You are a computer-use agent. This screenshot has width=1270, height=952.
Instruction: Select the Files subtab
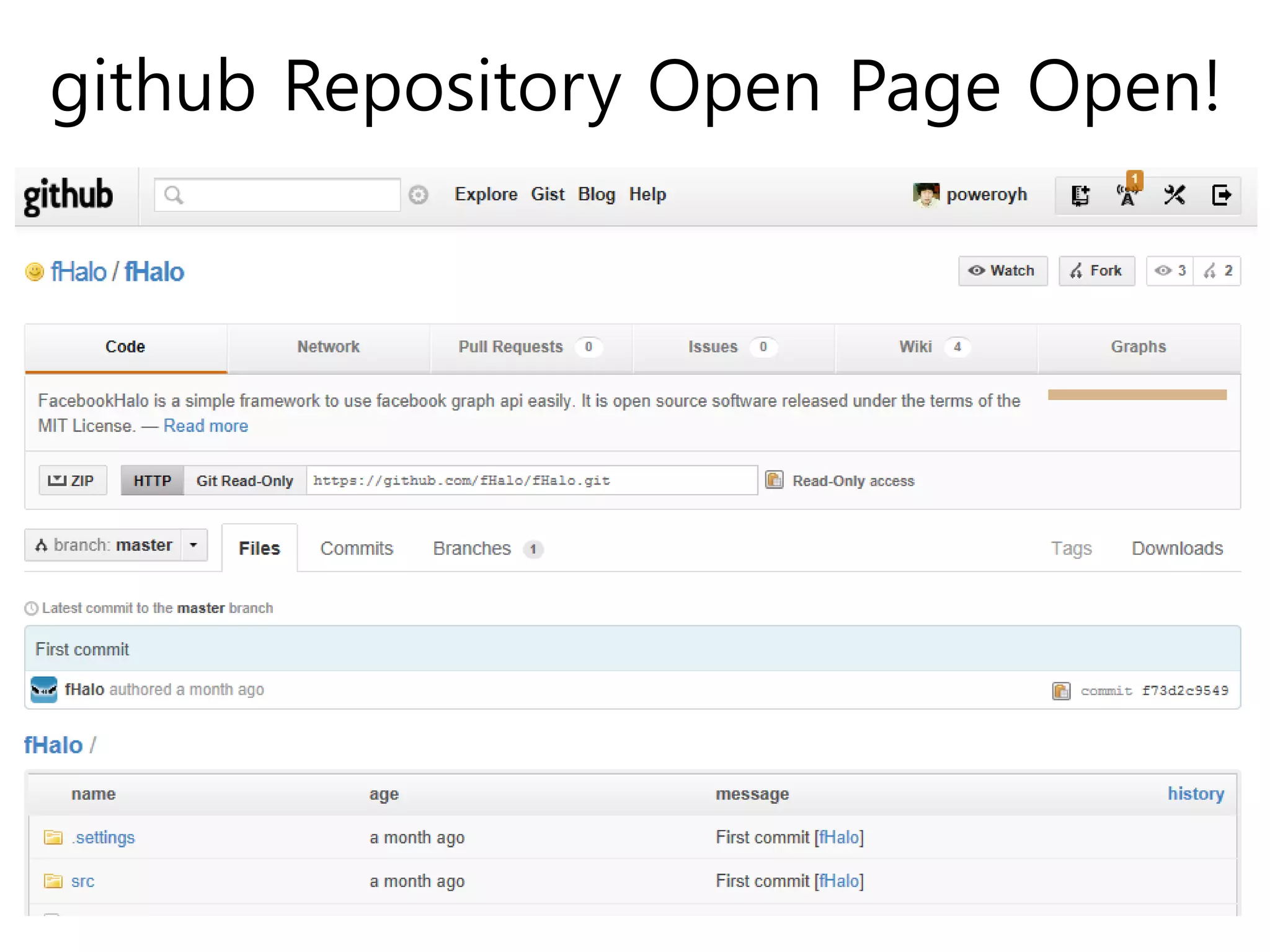(x=260, y=549)
